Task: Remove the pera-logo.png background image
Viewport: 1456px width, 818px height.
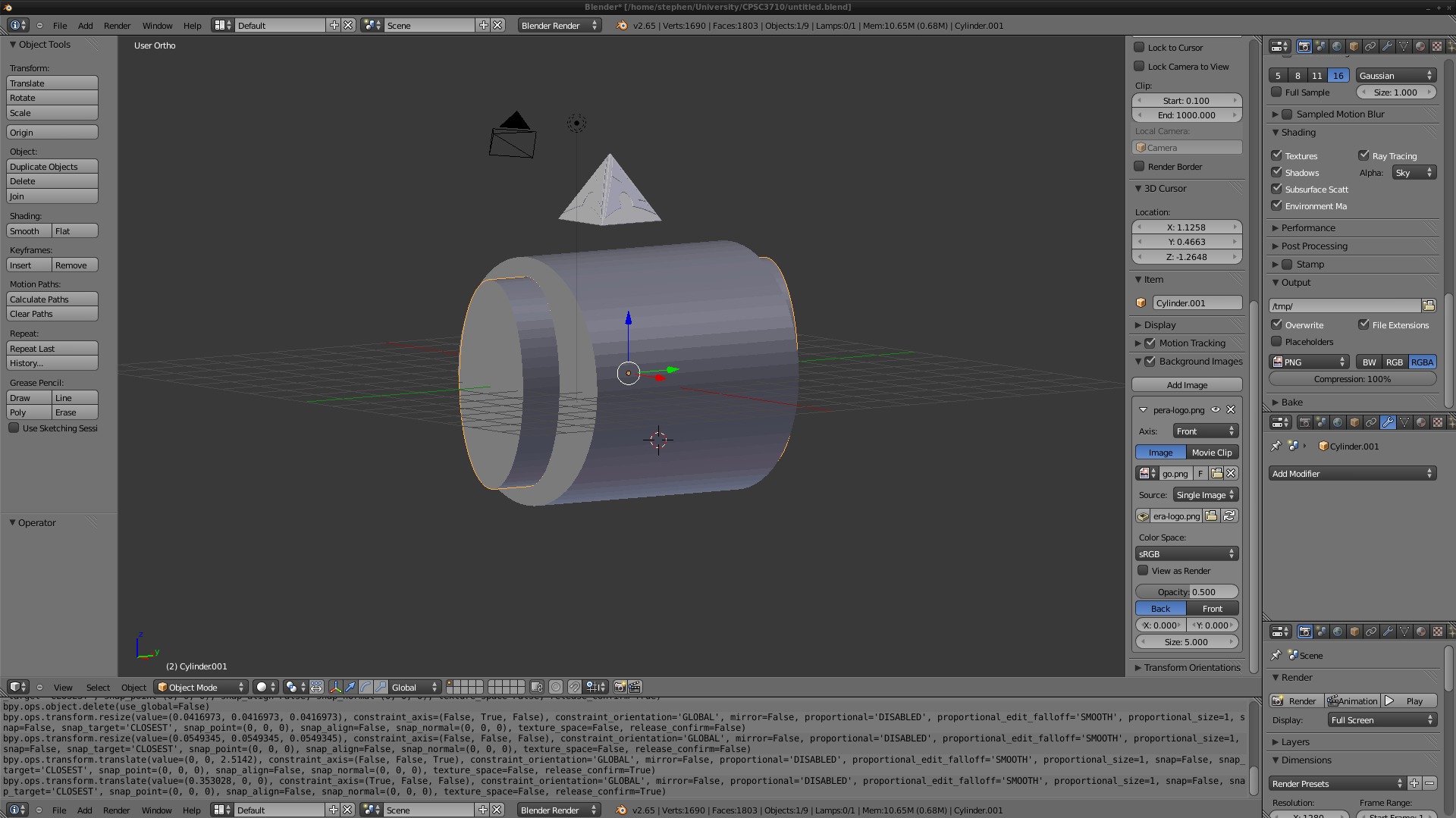Action: coord(1231,409)
